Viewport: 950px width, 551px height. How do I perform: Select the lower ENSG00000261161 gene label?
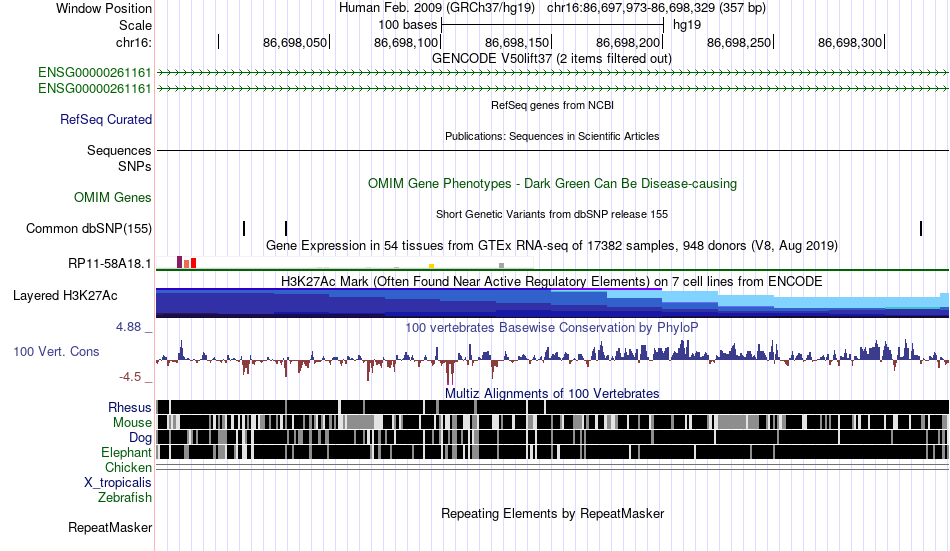pyautogui.click(x=95, y=88)
